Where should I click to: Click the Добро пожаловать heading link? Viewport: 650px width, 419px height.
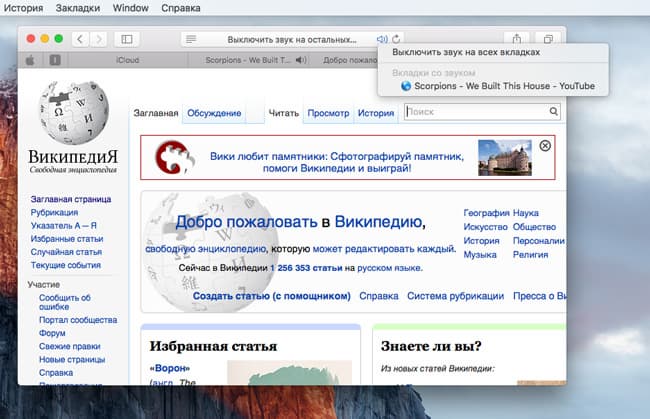pos(246,222)
